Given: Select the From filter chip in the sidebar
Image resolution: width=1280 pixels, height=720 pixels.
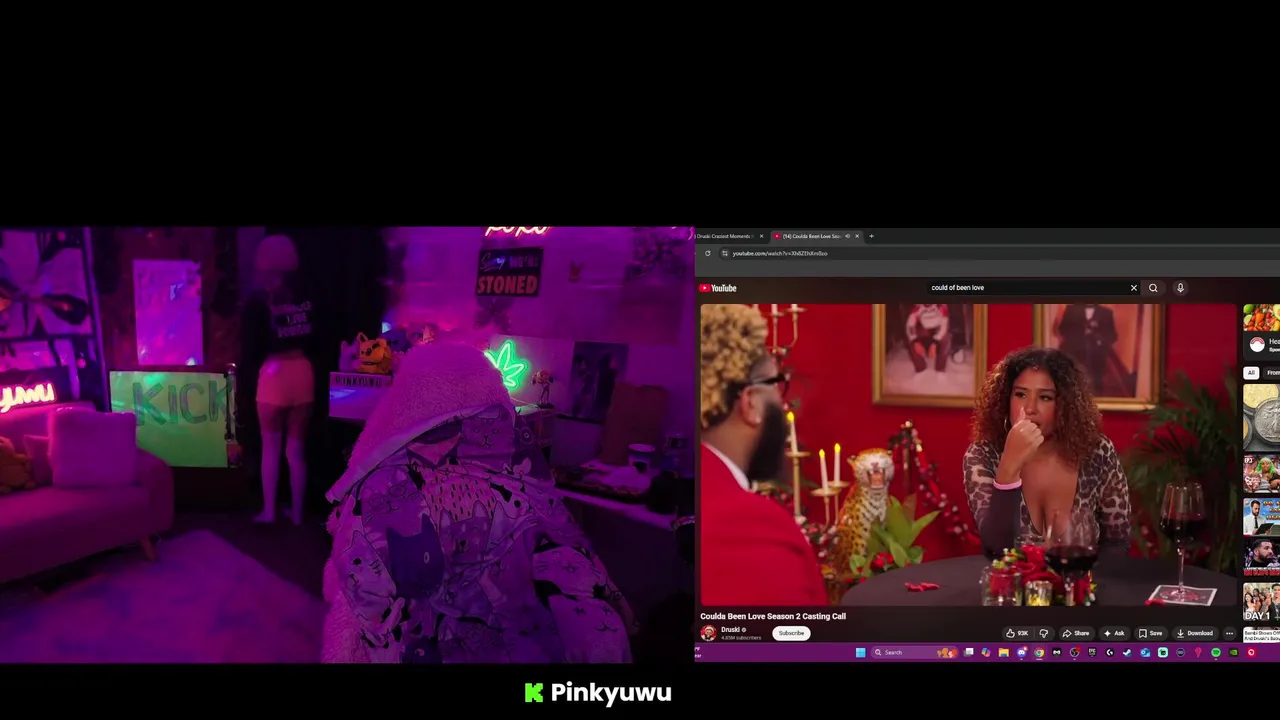Looking at the screenshot, I should tap(1272, 373).
